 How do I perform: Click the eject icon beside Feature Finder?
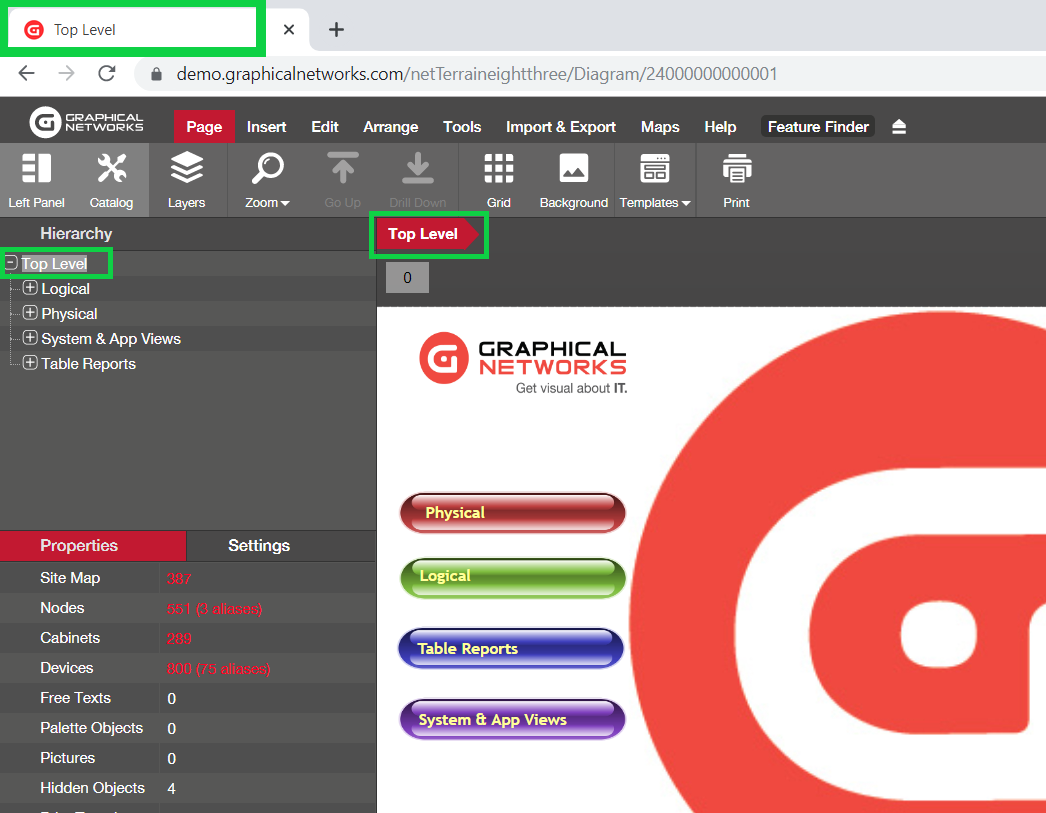[x=899, y=127]
